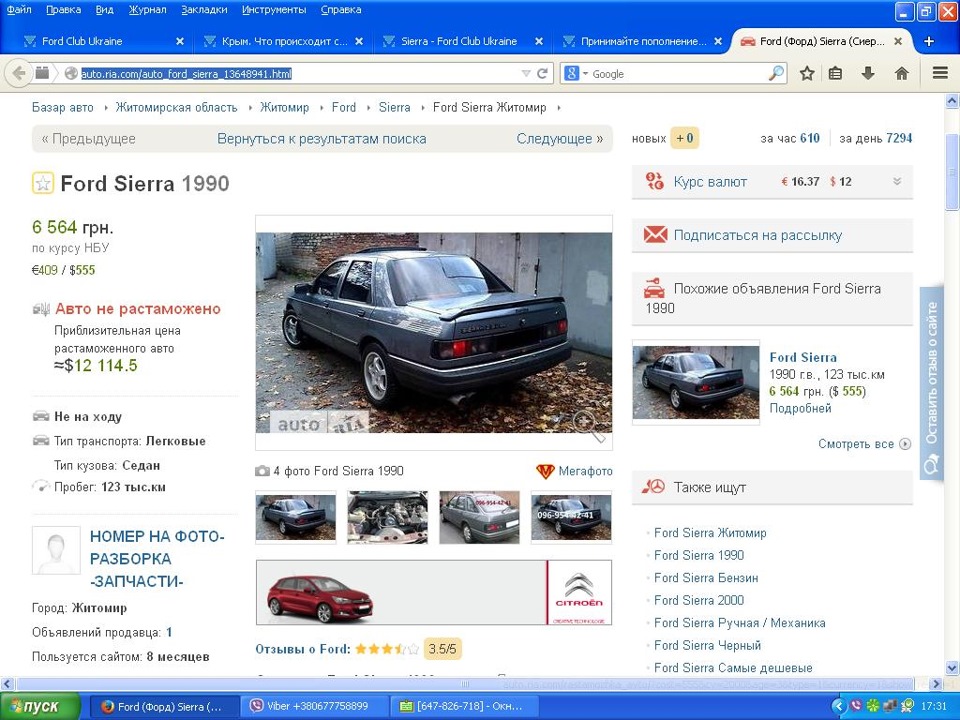
Task: Click in the Google search field
Action: coord(678,73)
